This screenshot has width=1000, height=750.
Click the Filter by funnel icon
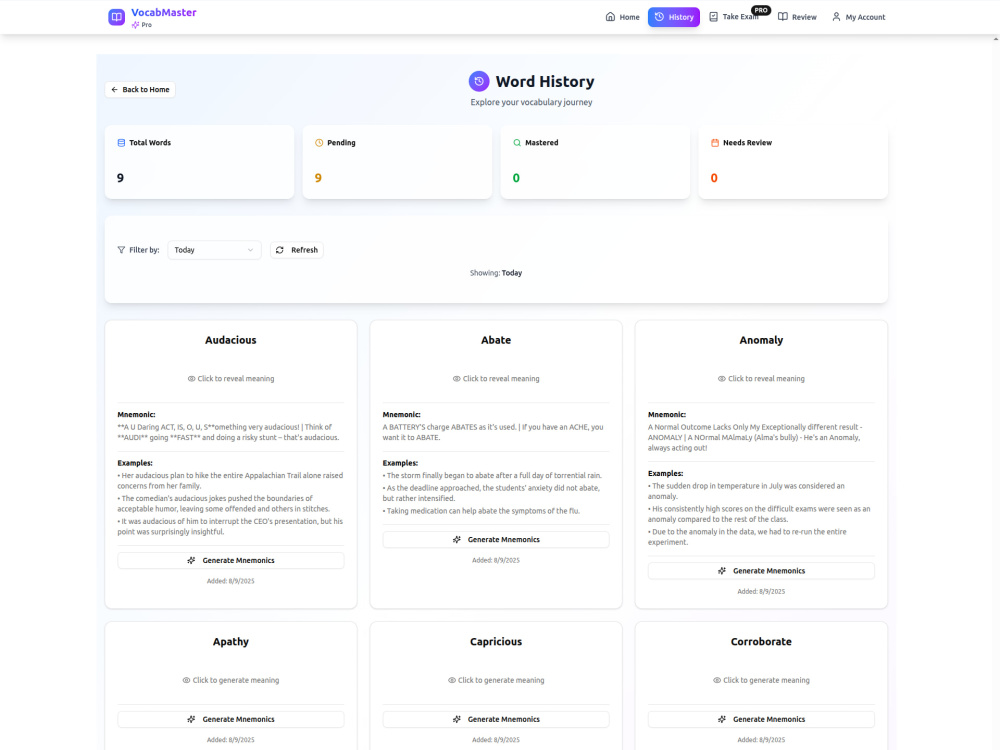coord(121,250)
